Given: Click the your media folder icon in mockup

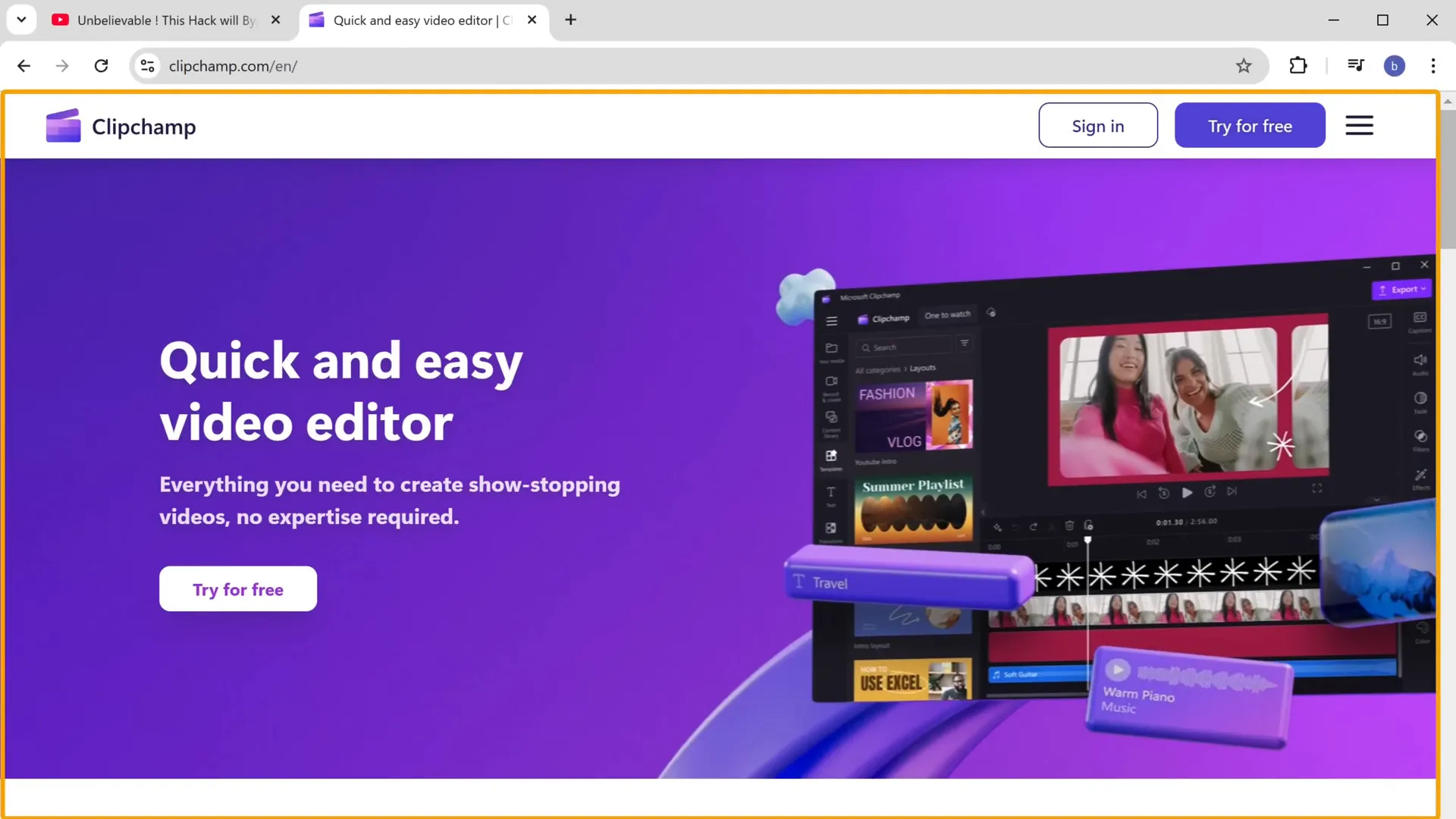Looking at the screenshot, I should pyautogui.click(x=831, y=348).
